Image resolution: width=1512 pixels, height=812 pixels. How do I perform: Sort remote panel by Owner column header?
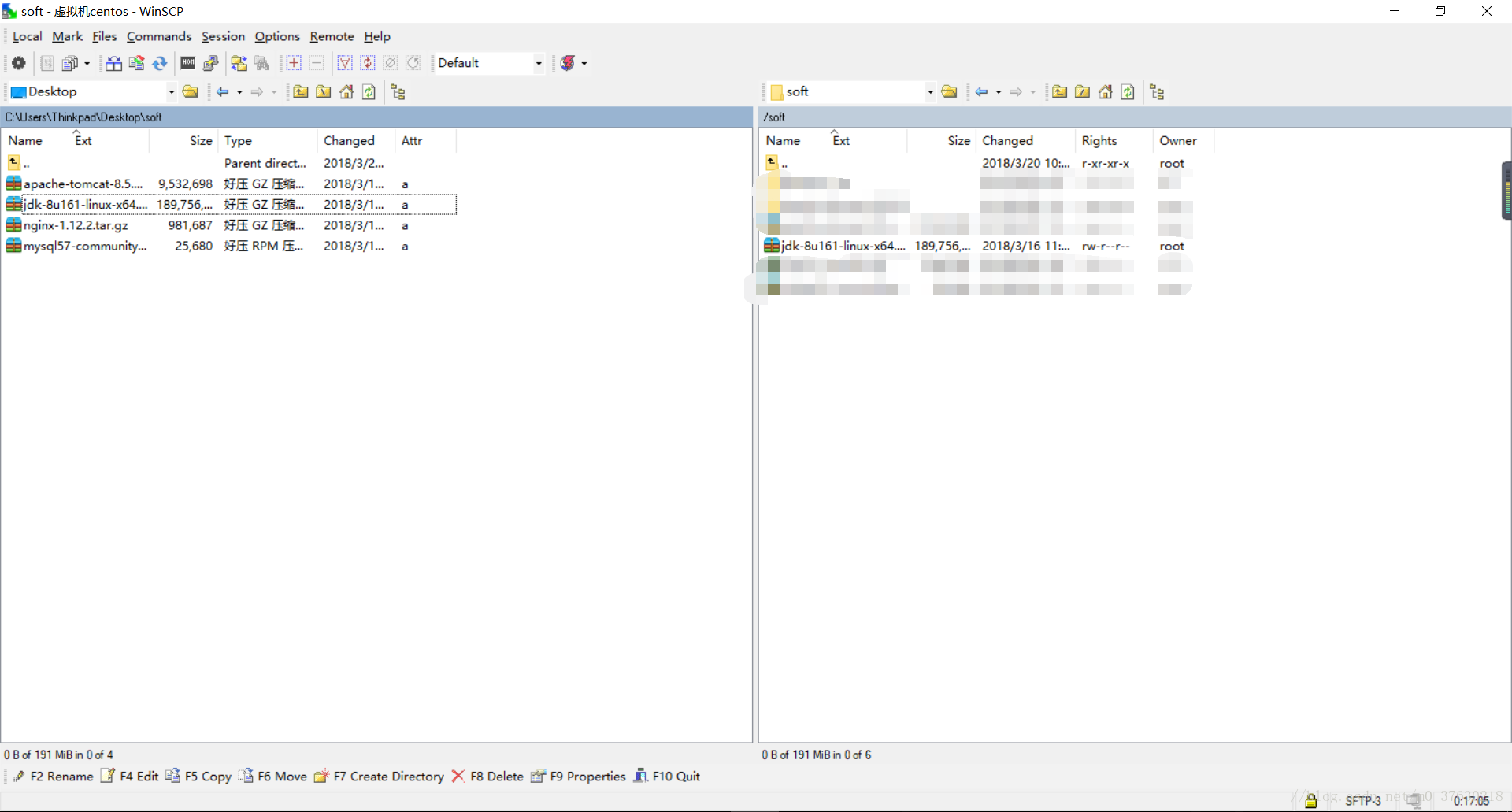1183,140
